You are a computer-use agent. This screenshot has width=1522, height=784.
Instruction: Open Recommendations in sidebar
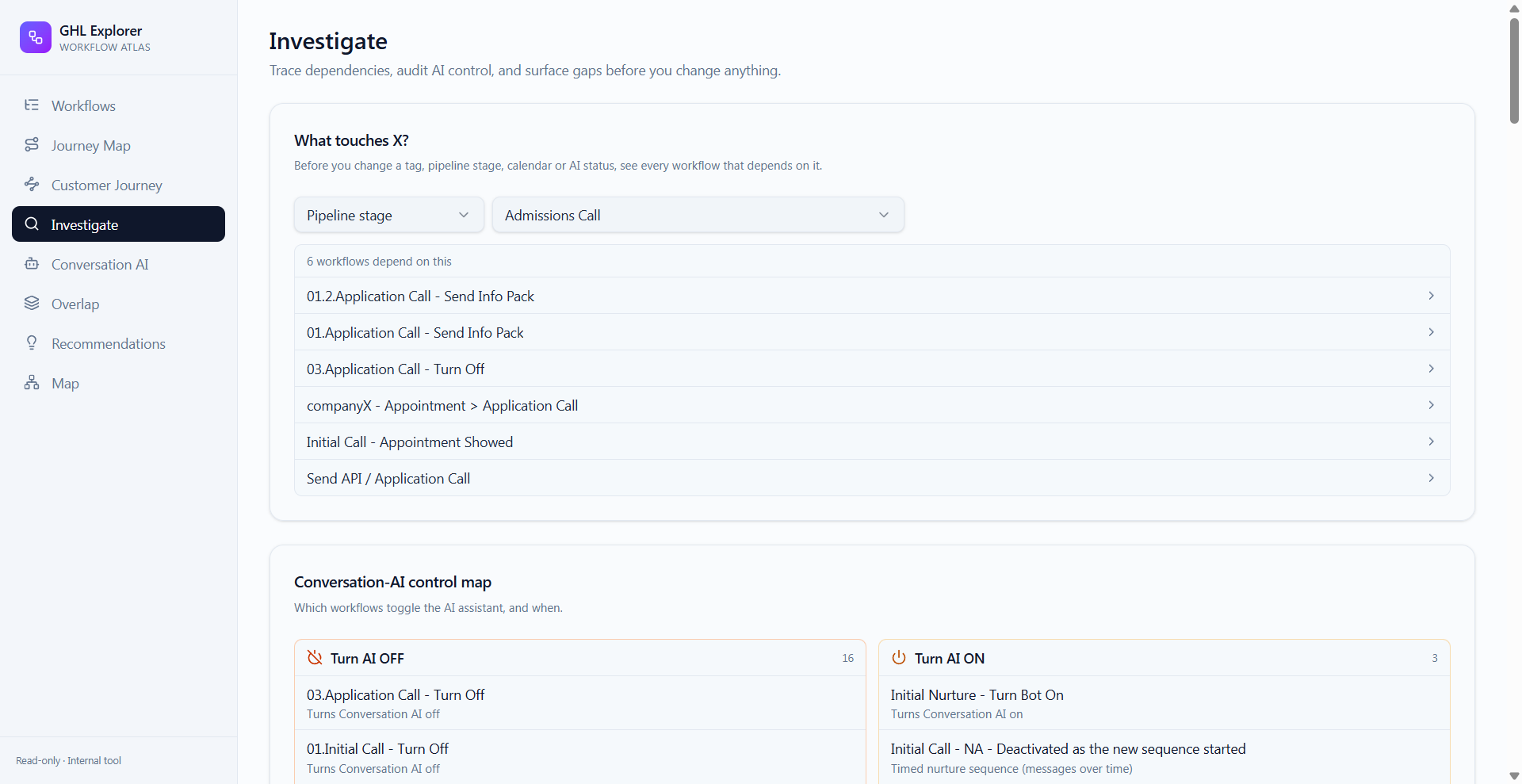[x=118, y=343]
